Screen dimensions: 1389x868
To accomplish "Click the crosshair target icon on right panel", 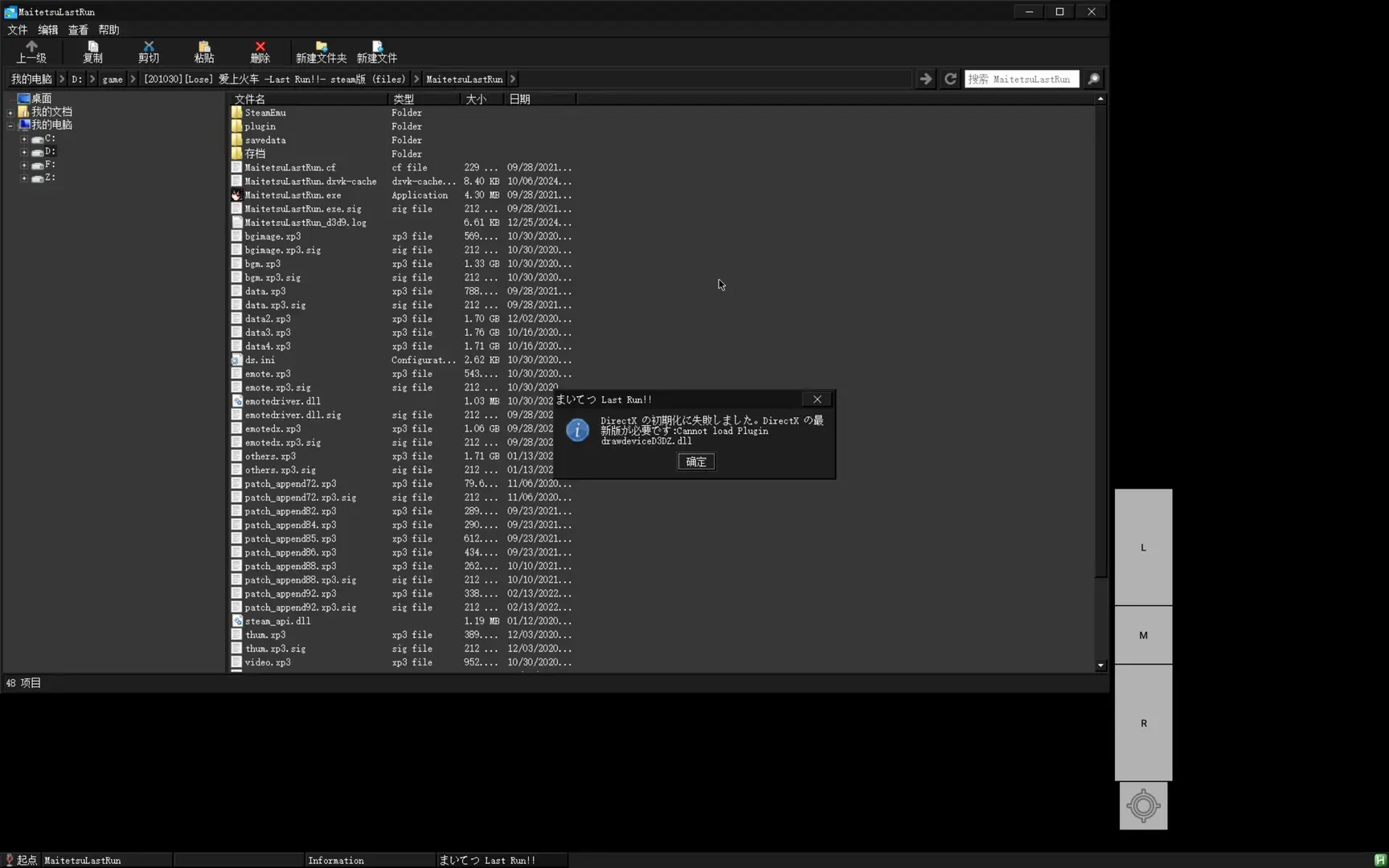I will 1143,805.
